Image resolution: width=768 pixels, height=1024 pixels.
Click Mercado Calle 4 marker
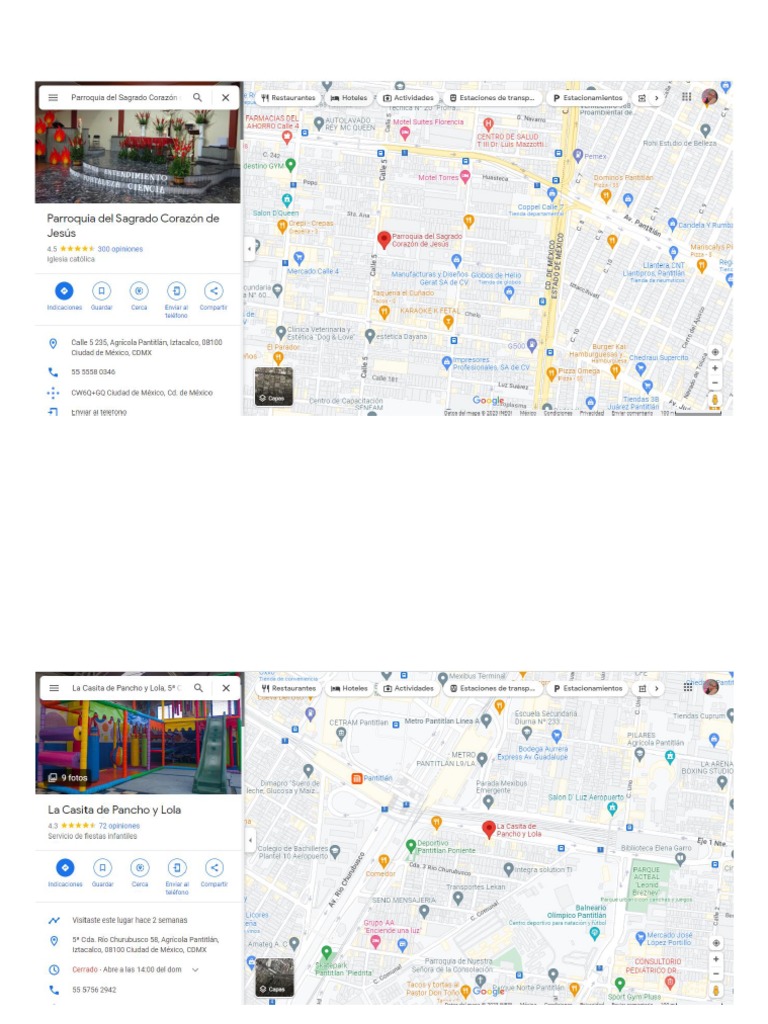pos(298,258)
